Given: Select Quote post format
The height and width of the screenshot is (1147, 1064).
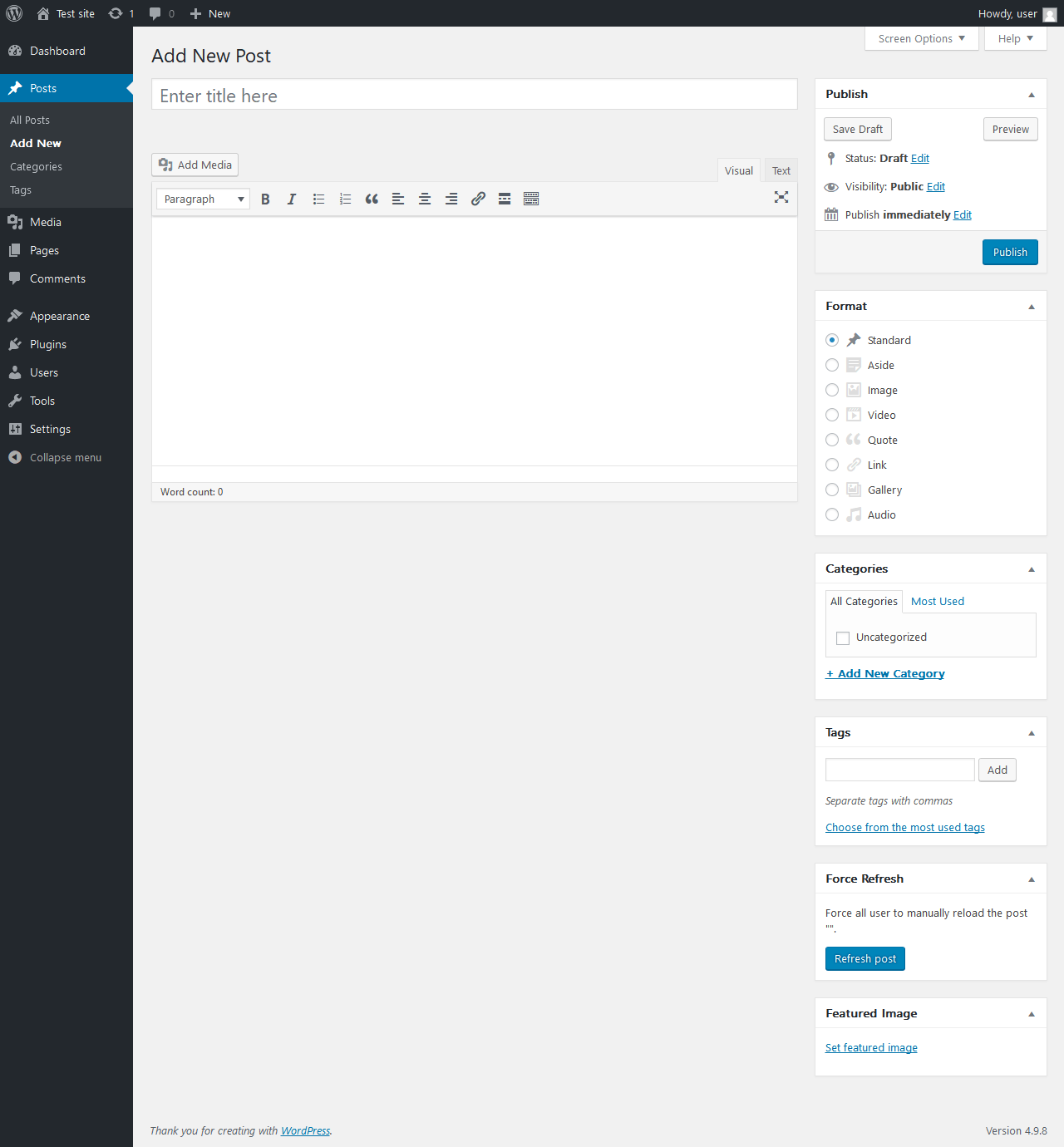Looking at the screenshot, I should 832,440.
